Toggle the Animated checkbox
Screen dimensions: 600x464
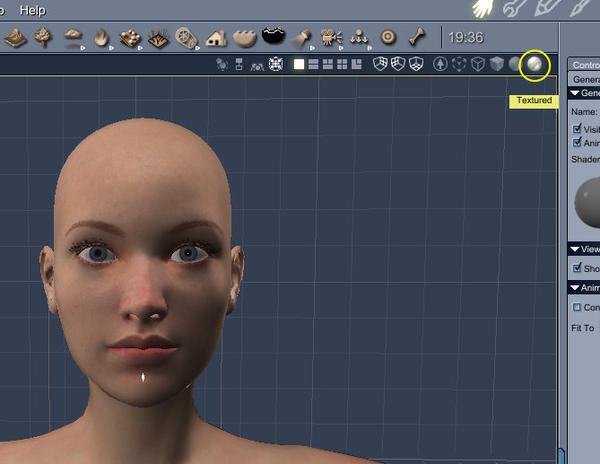point(577,142)
